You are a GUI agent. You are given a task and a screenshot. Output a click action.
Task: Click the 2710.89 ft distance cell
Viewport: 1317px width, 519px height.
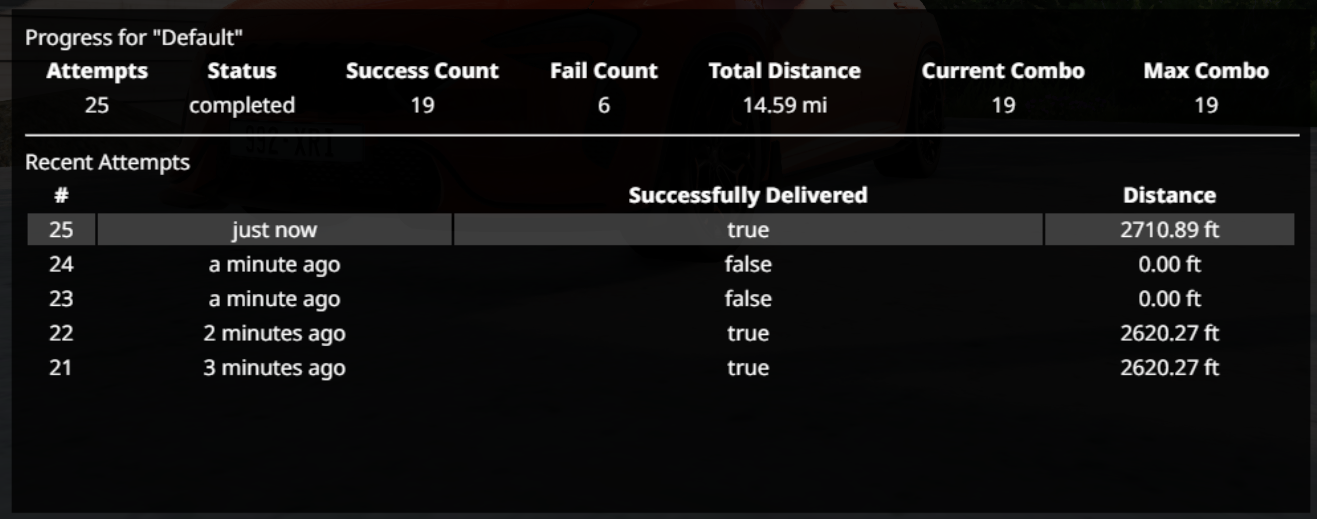coord(1169,230)
